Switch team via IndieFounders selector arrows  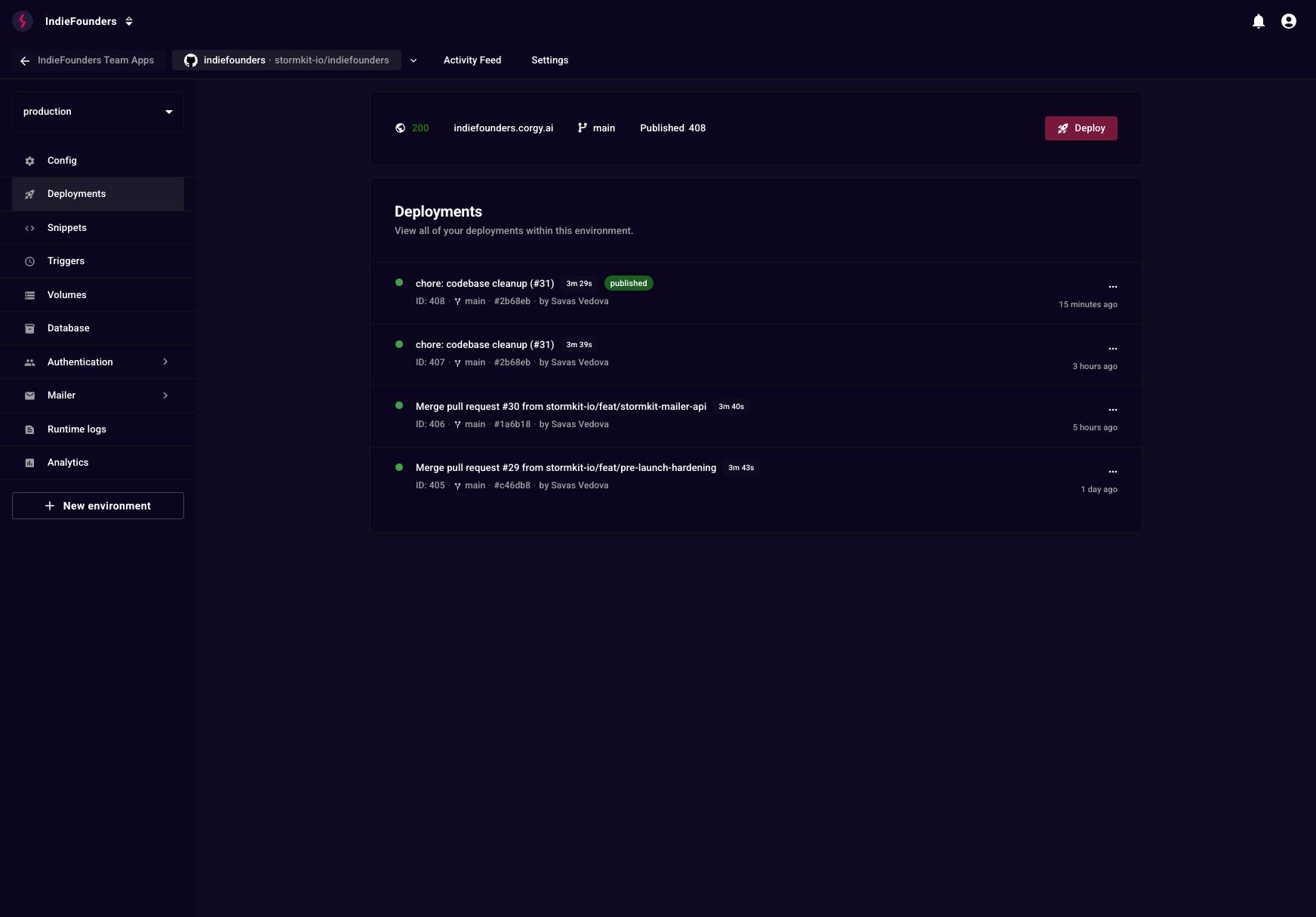[x=129, y=21]
